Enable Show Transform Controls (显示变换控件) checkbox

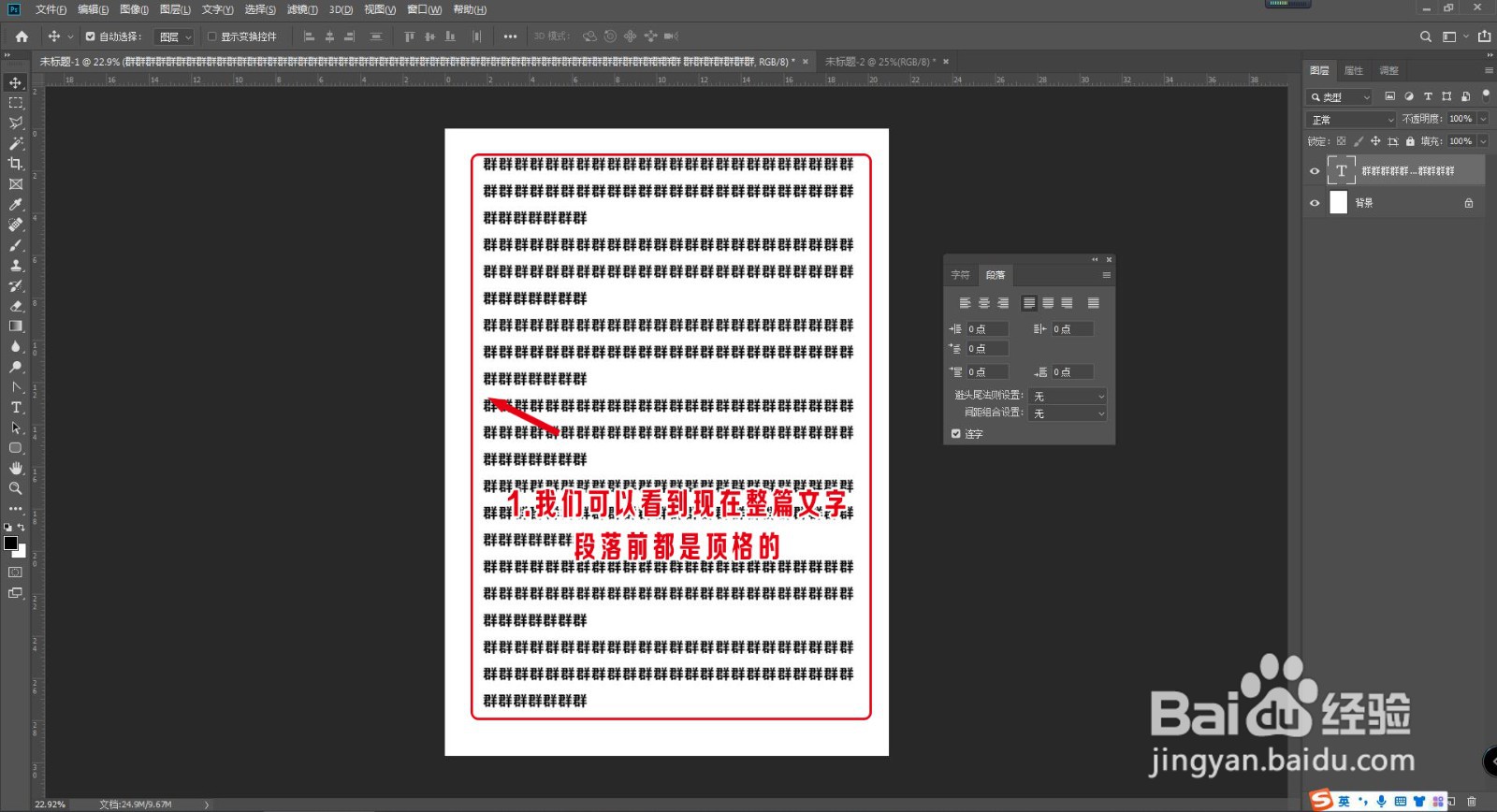tap(212, 36)
